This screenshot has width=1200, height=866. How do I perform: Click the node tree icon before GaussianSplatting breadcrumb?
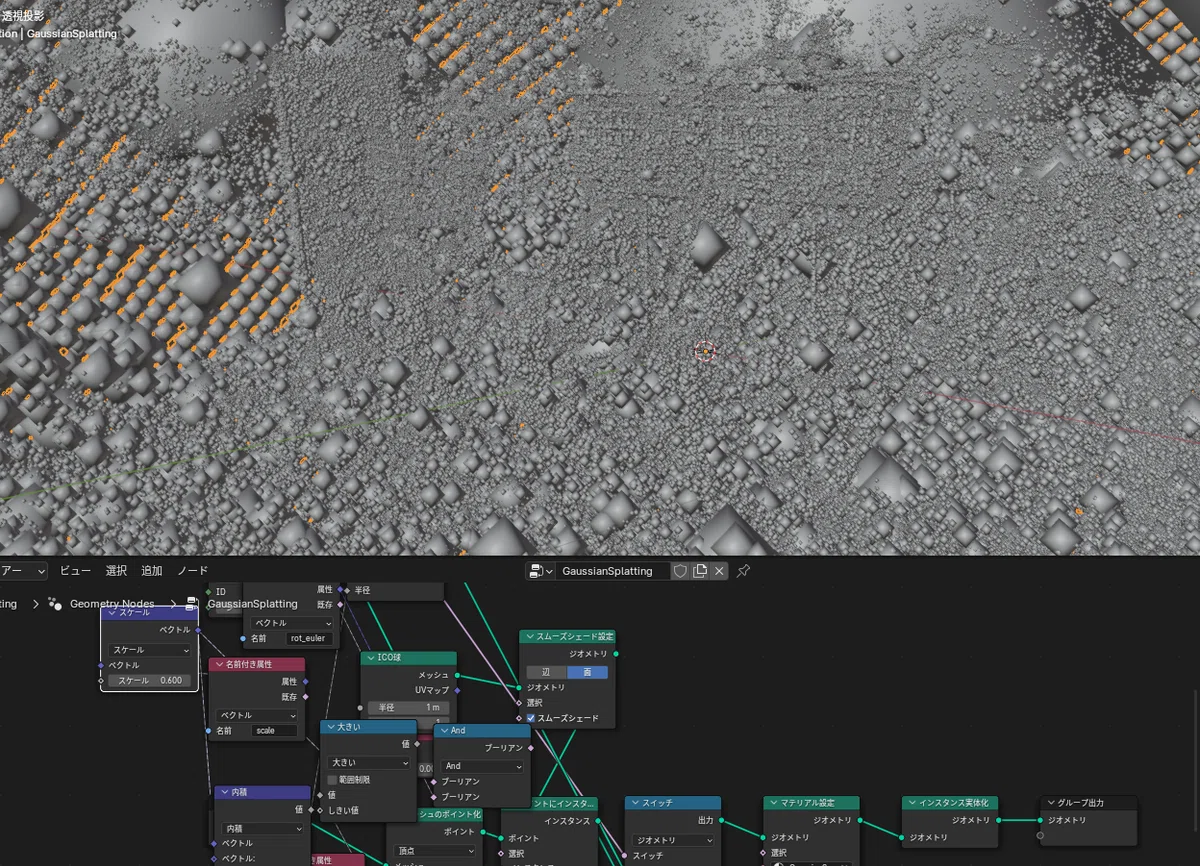pos(192,604)
